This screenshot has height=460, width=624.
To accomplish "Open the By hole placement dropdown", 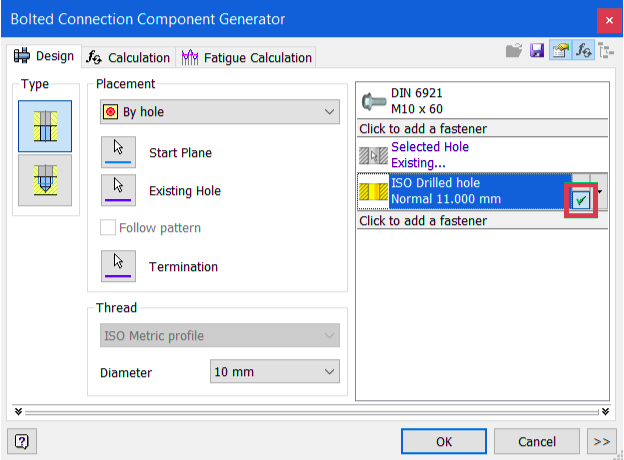I will click(x=219, y=112).
